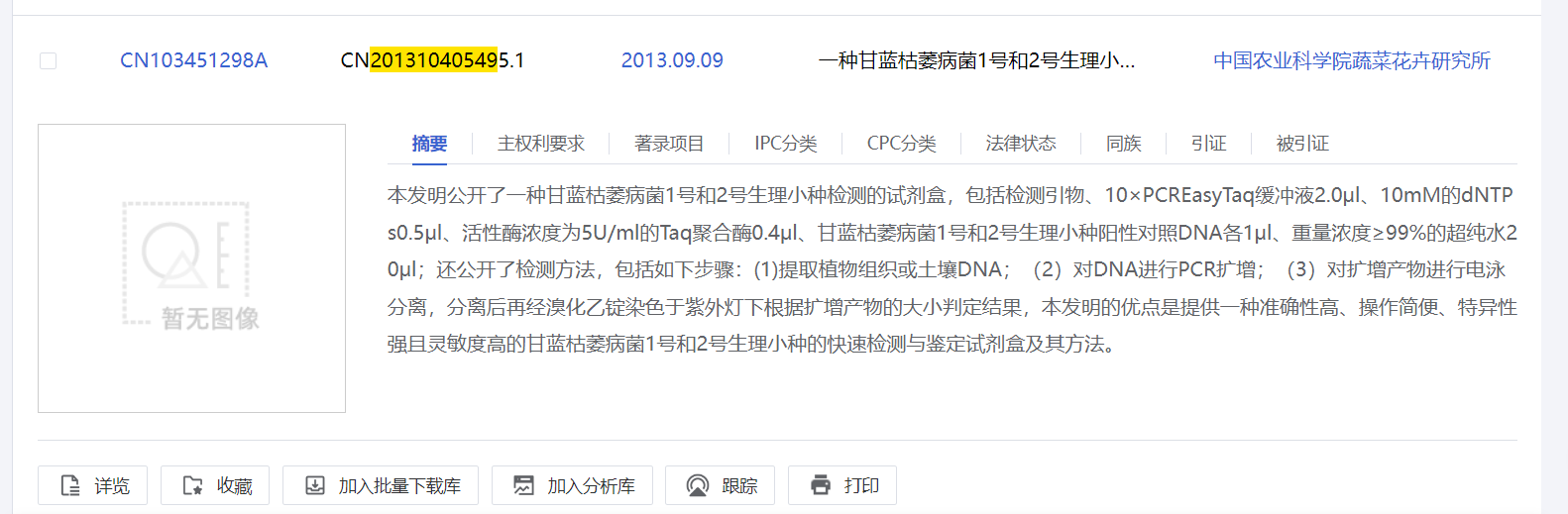
Task: Open the 中国农业科学院蔬菜花卉研究所 applicant link
Action: 1351,60
